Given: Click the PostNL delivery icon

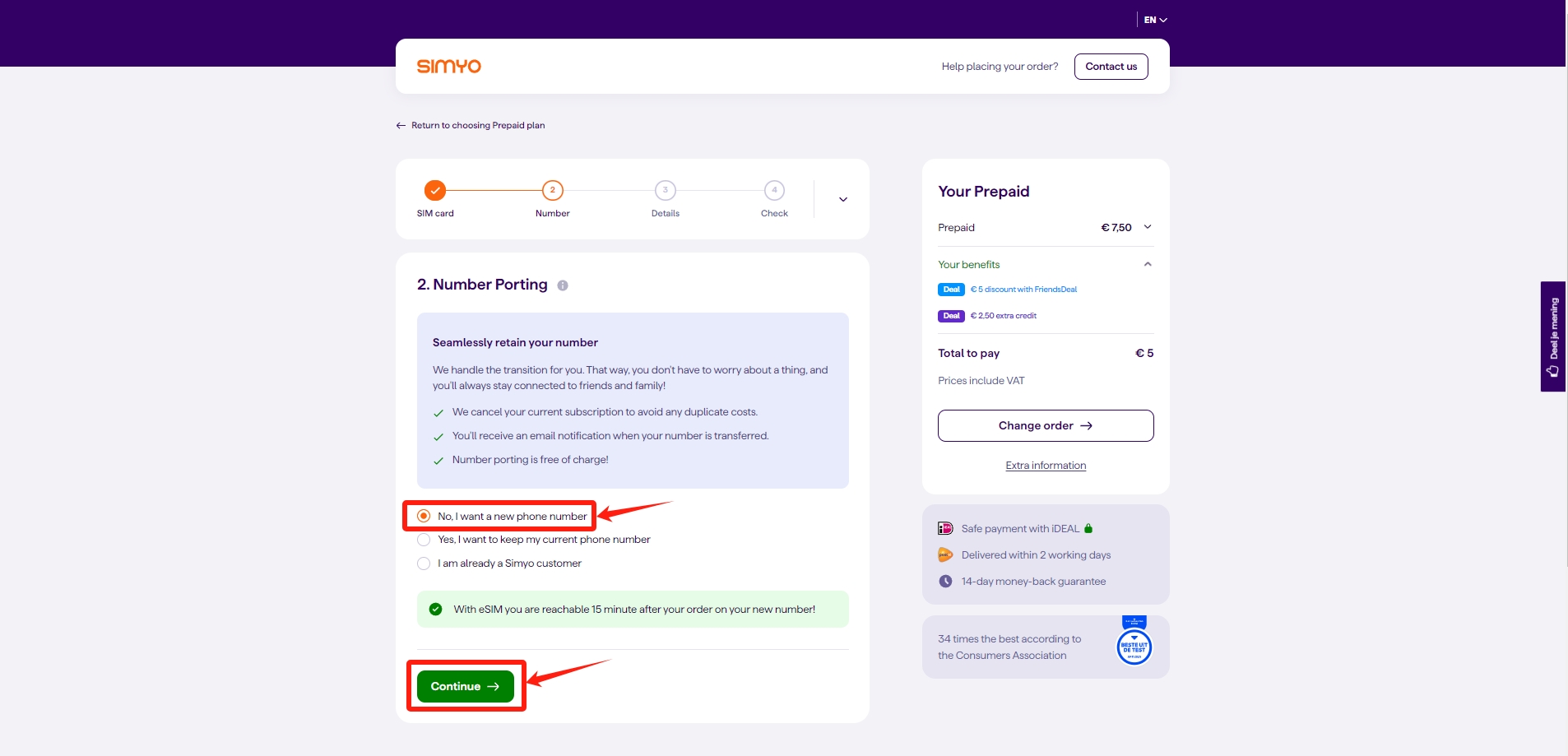Looking at the screenshot, I should (945, 555).
